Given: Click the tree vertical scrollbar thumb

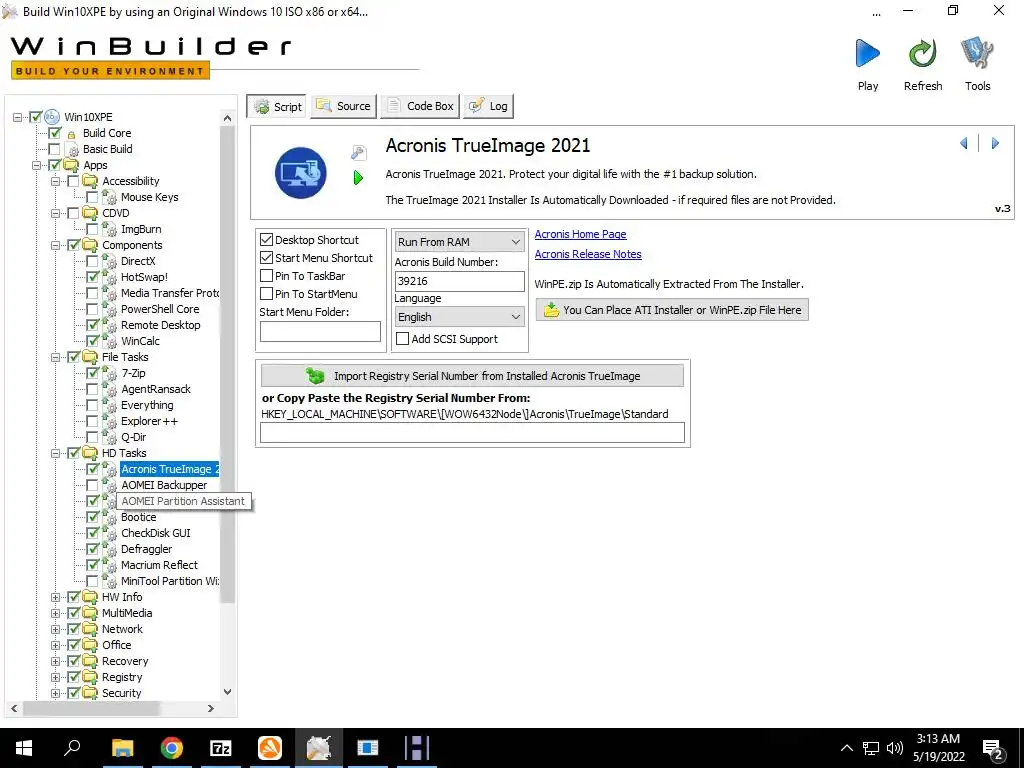Looking at the screenshot, I should (227, 364).
